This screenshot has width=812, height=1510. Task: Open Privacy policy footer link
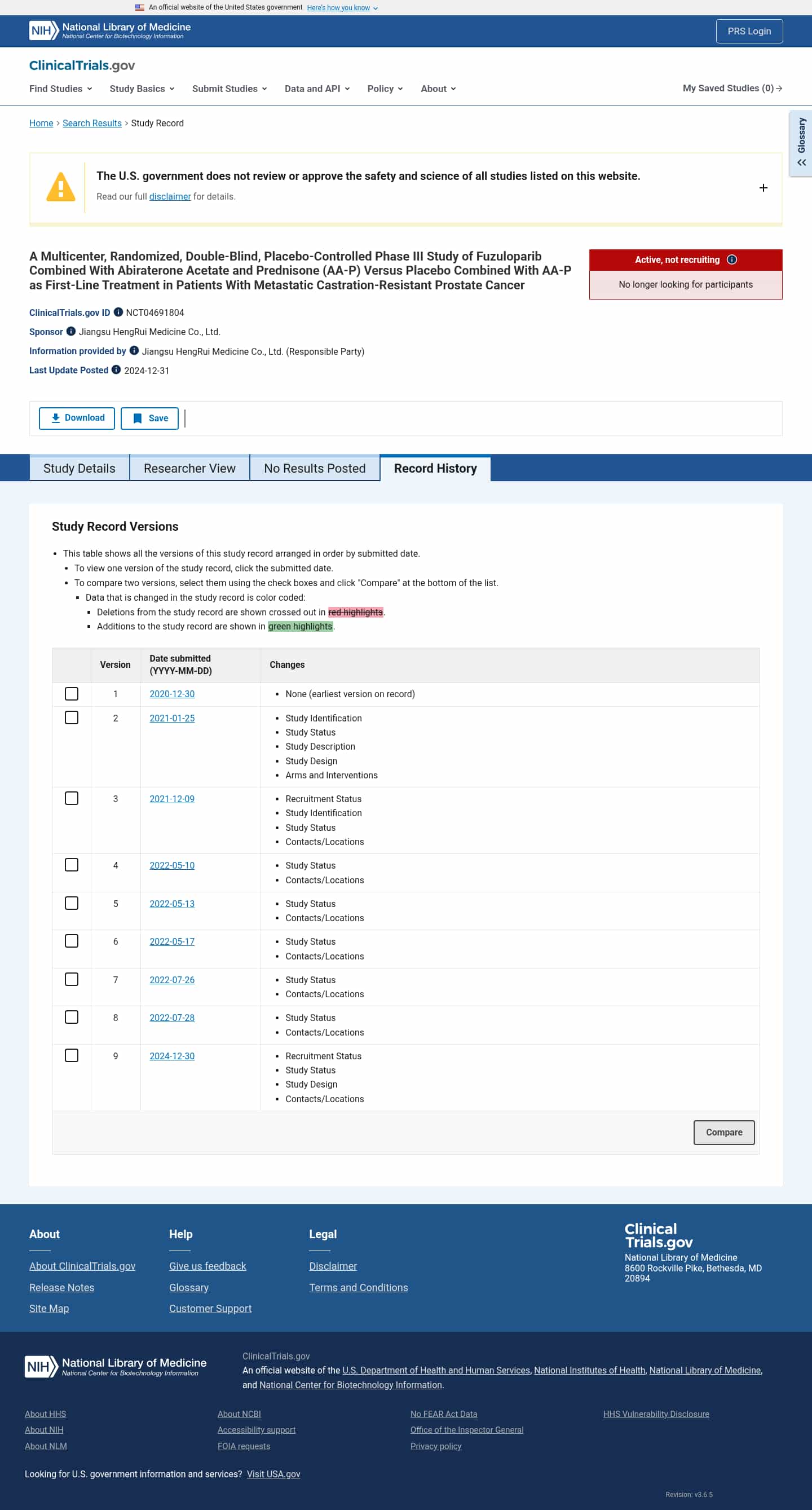tap(436, 1446)
